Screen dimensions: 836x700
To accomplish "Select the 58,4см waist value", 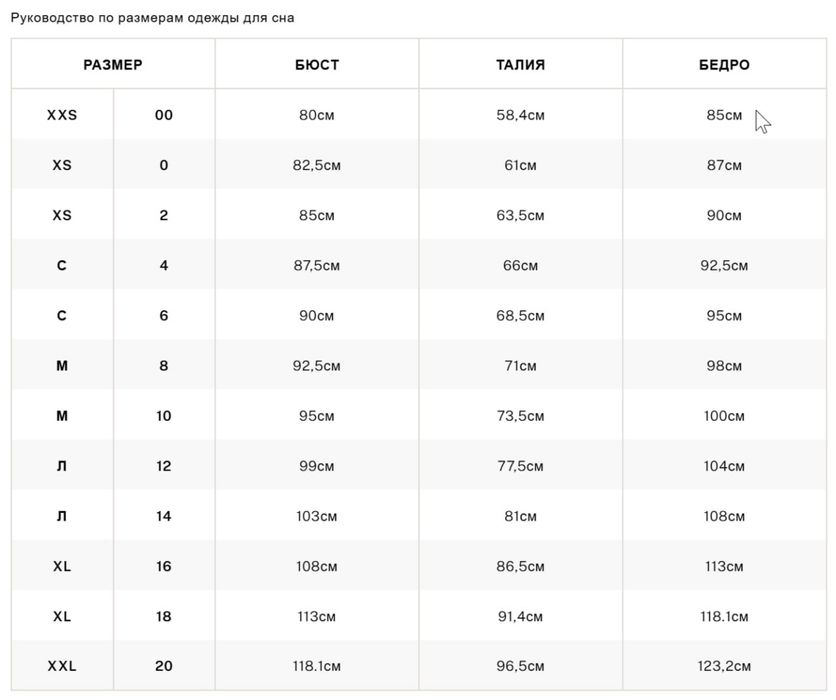I will pyautogui.click(x=521, y=115).
